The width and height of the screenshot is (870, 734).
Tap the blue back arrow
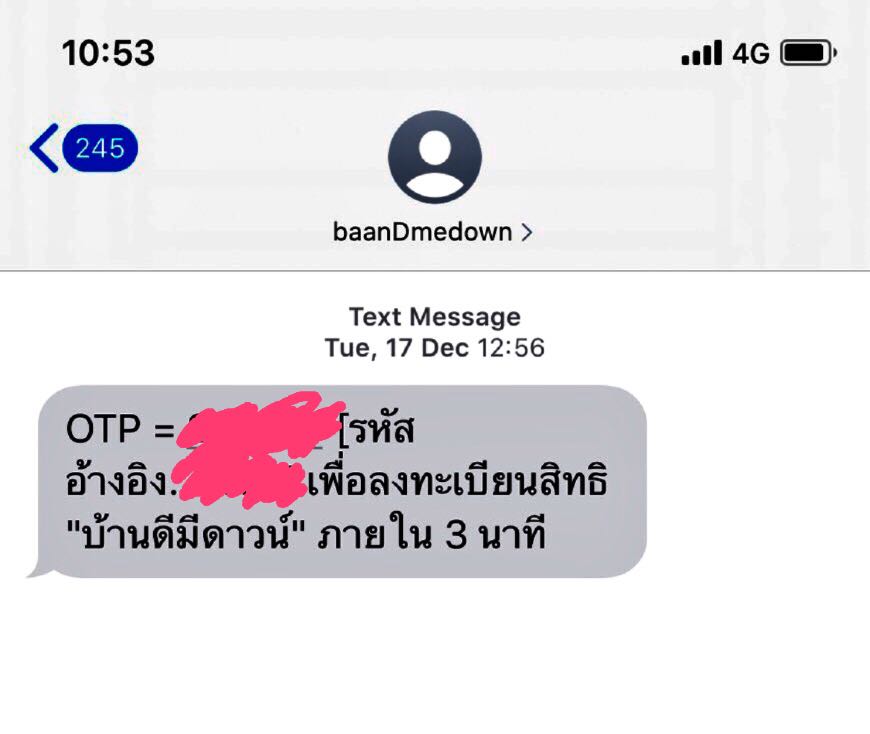[44, 148]
